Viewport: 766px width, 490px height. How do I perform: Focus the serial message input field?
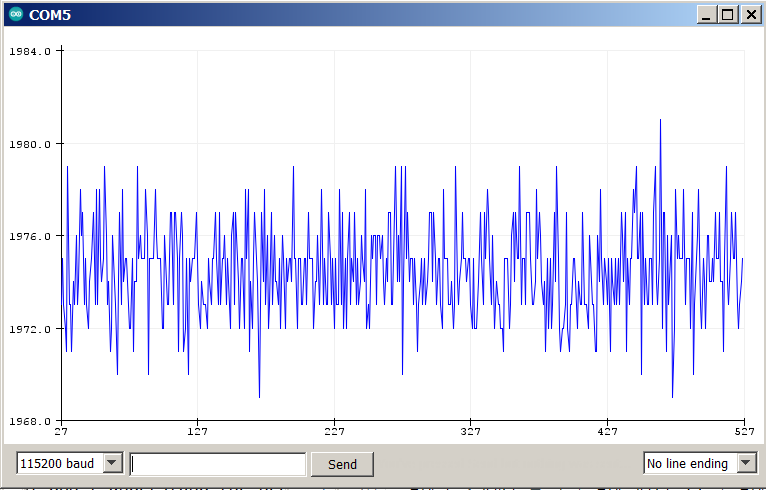coord(218,464)
